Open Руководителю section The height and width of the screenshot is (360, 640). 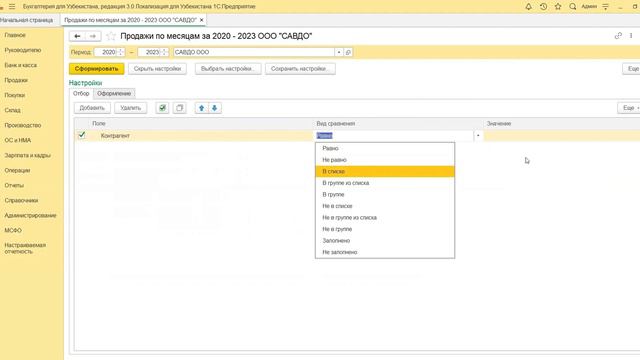23,50
